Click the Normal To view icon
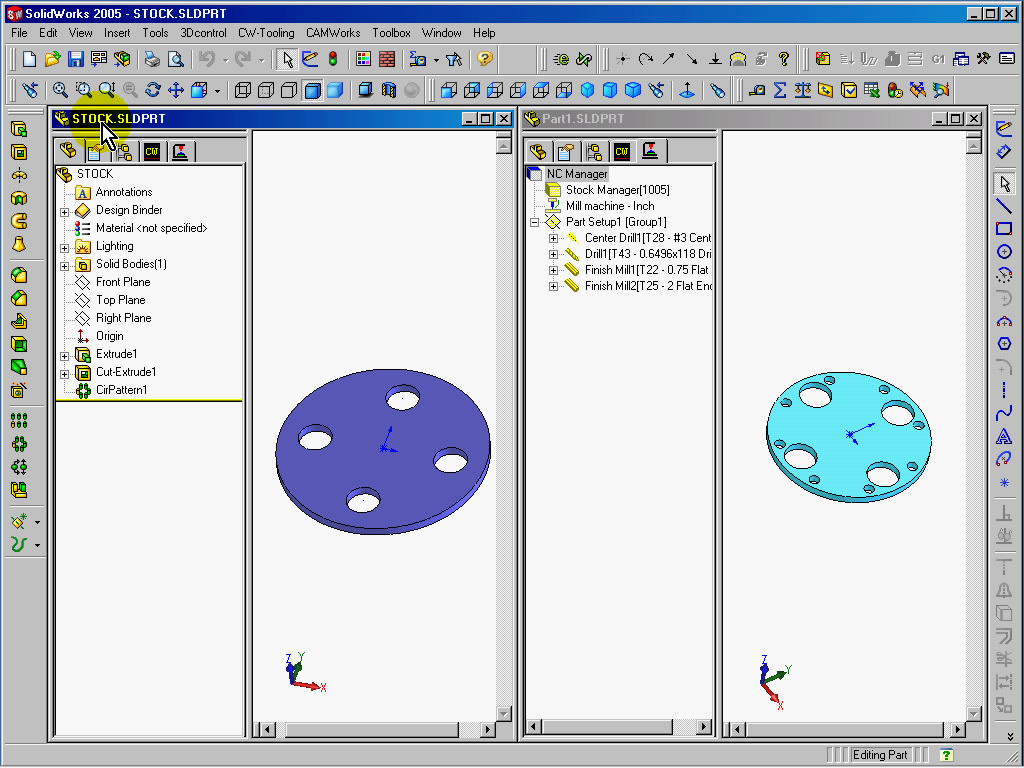The height and width of the screenshot is (768, 1024). 686,90
